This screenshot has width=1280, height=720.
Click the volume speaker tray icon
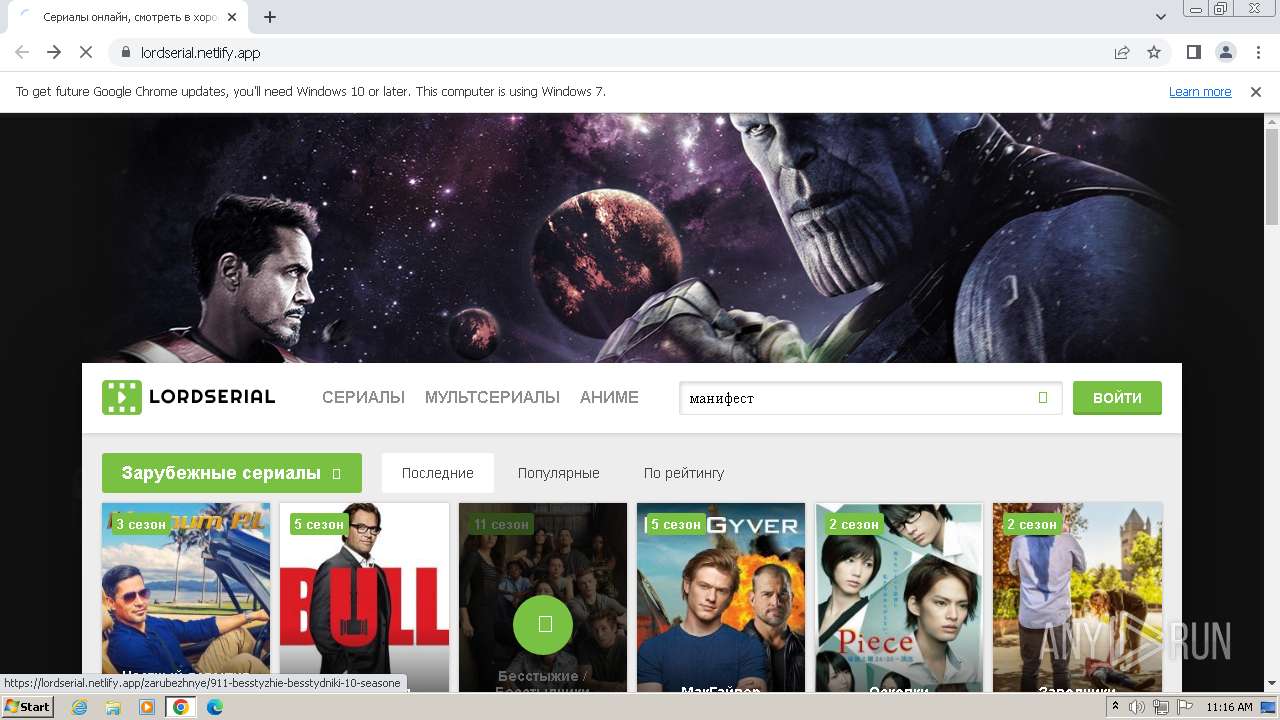tap(1137, 707)
